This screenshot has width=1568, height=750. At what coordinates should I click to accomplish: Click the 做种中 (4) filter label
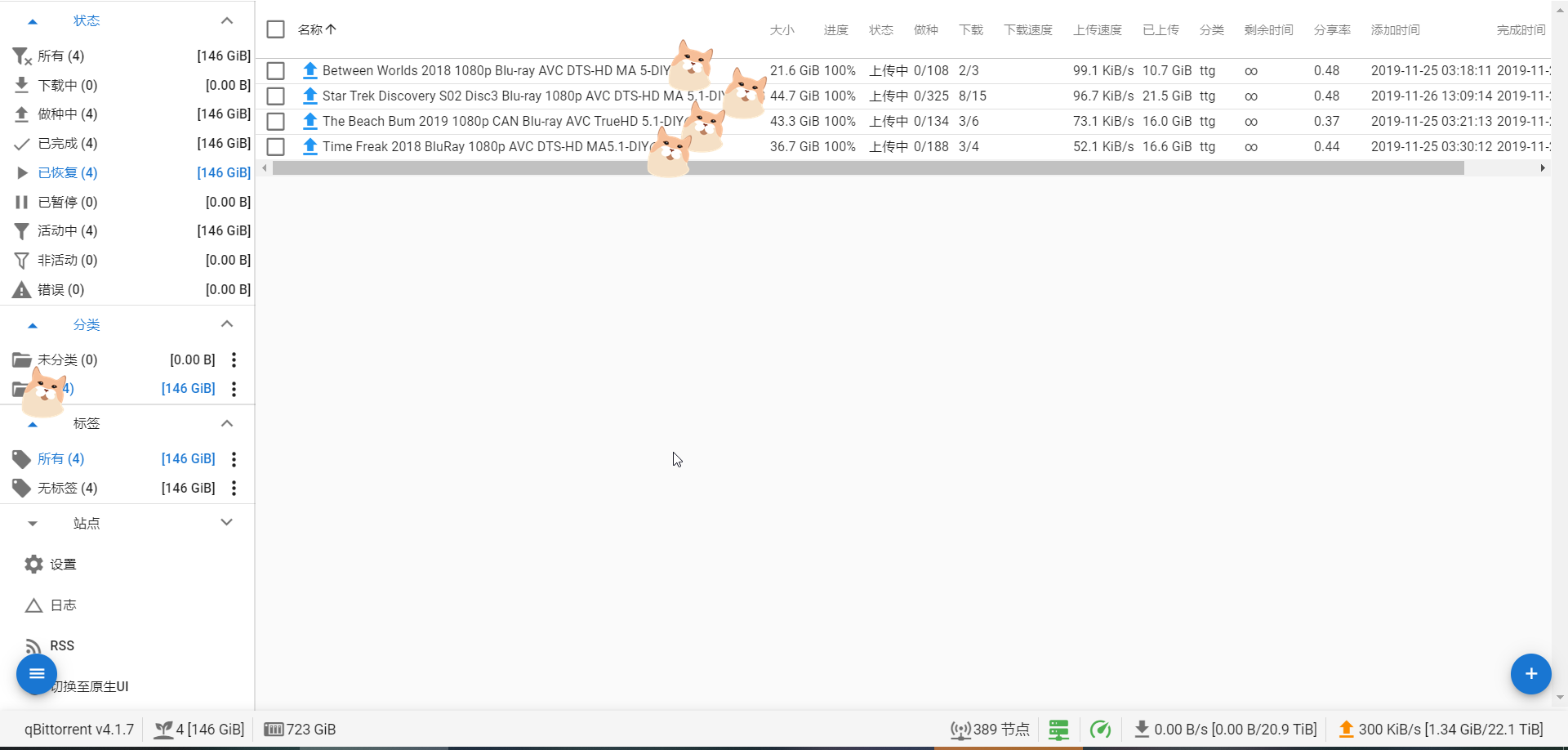click(x=68, y=114)
